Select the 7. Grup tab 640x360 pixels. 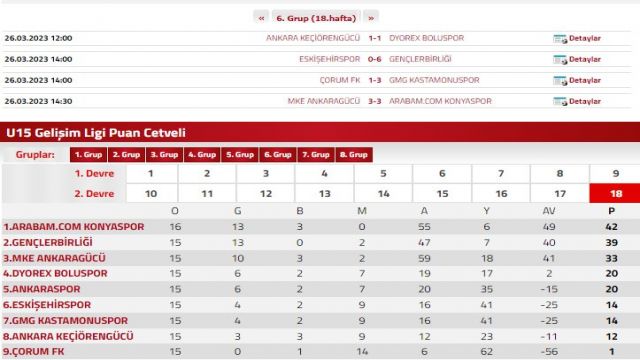[x=316, y=155]
